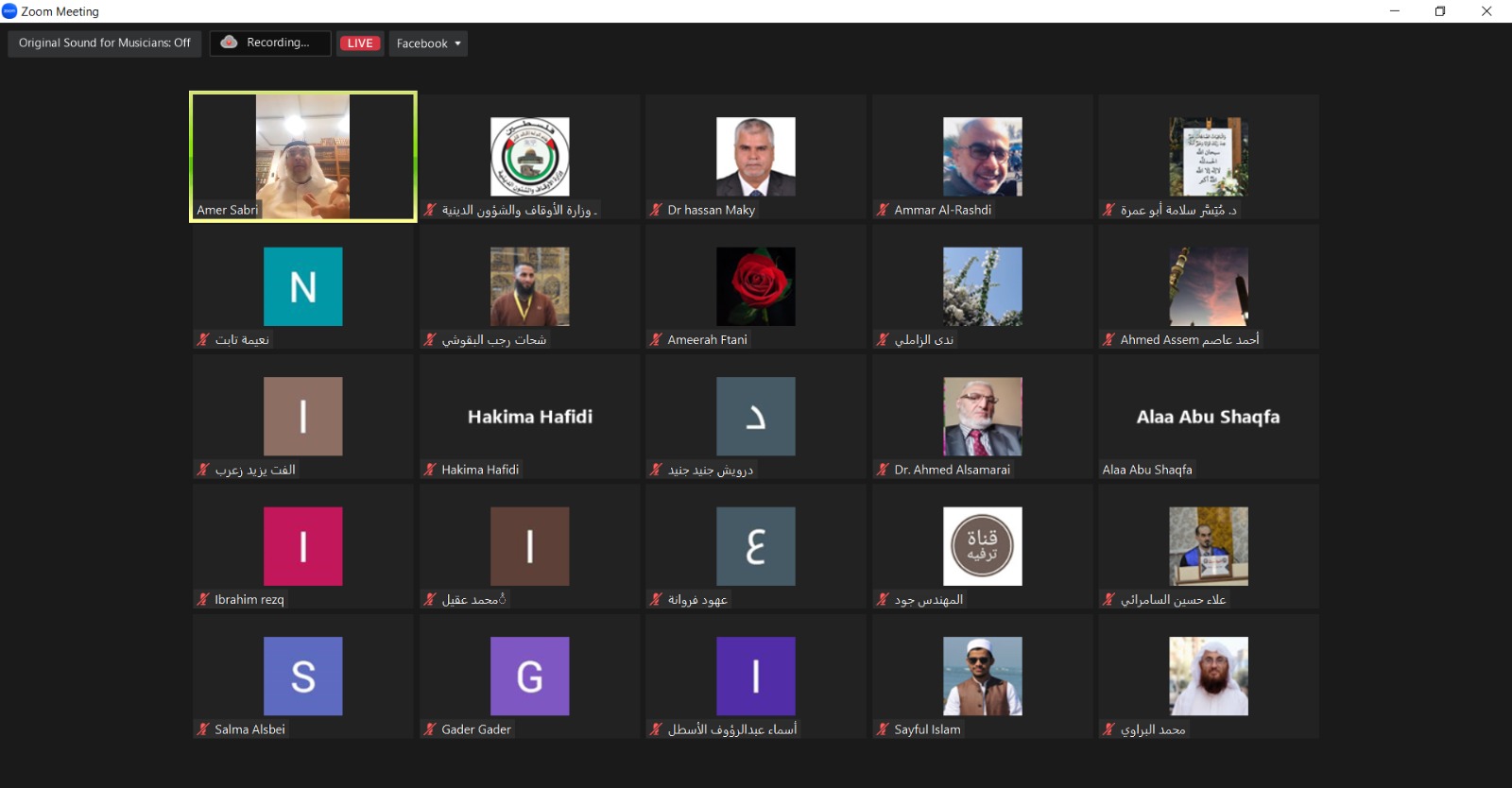Select Dr. Ahmed Alsamarai's profile picture
The image size is (1512, 788).
tap(982, 417)
